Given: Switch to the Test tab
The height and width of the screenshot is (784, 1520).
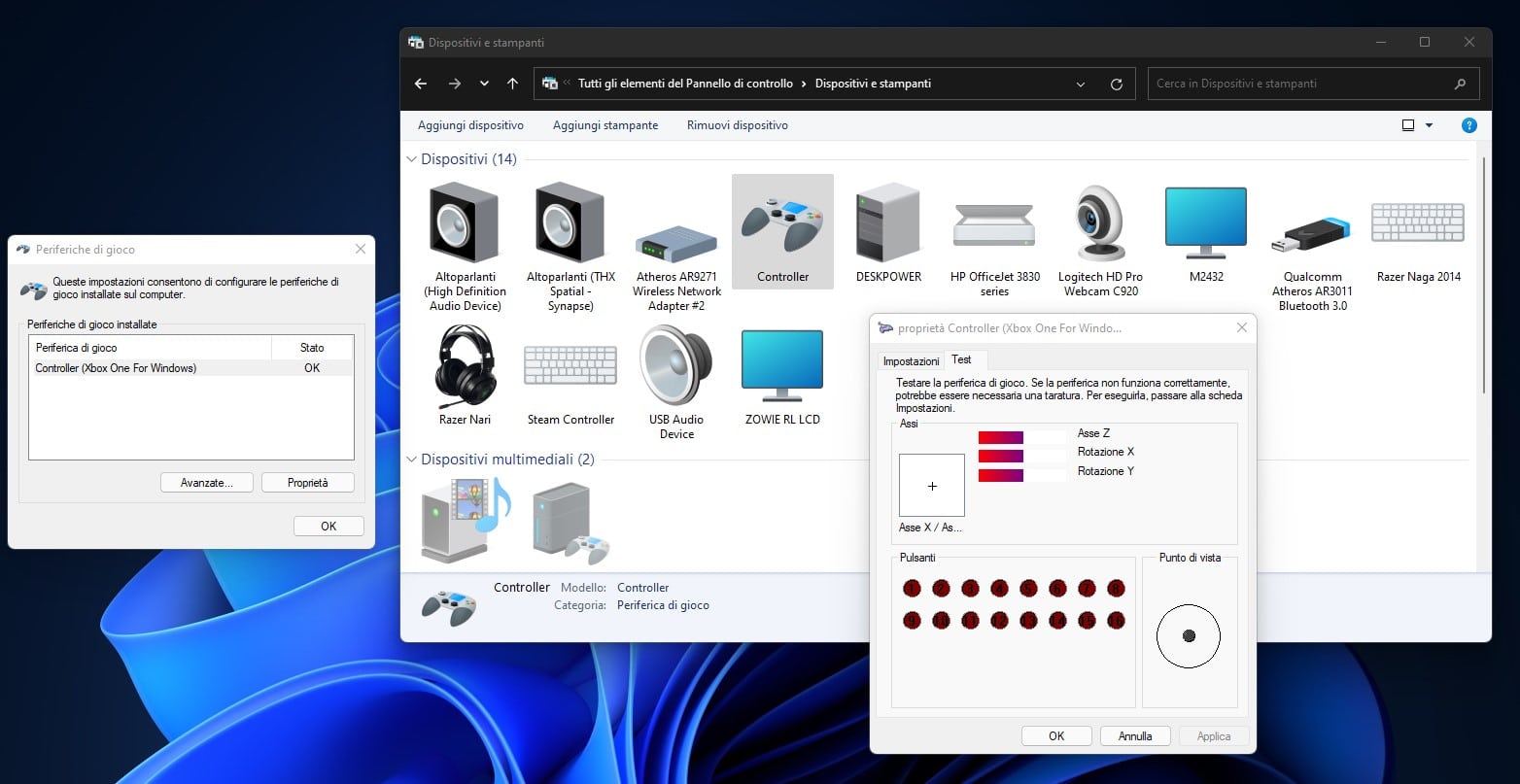Looking at the screenshot, I should coord(961,359).
